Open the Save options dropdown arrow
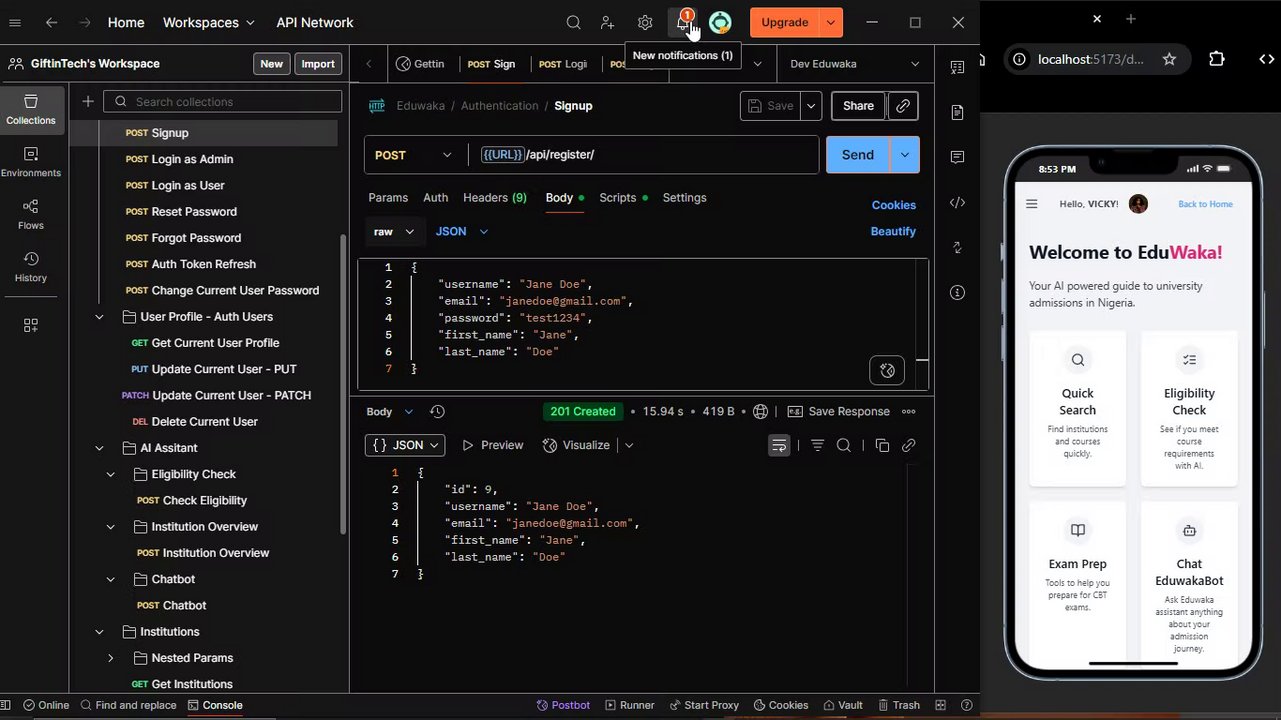Screen dimensions: 1281x720 [811, 106]
